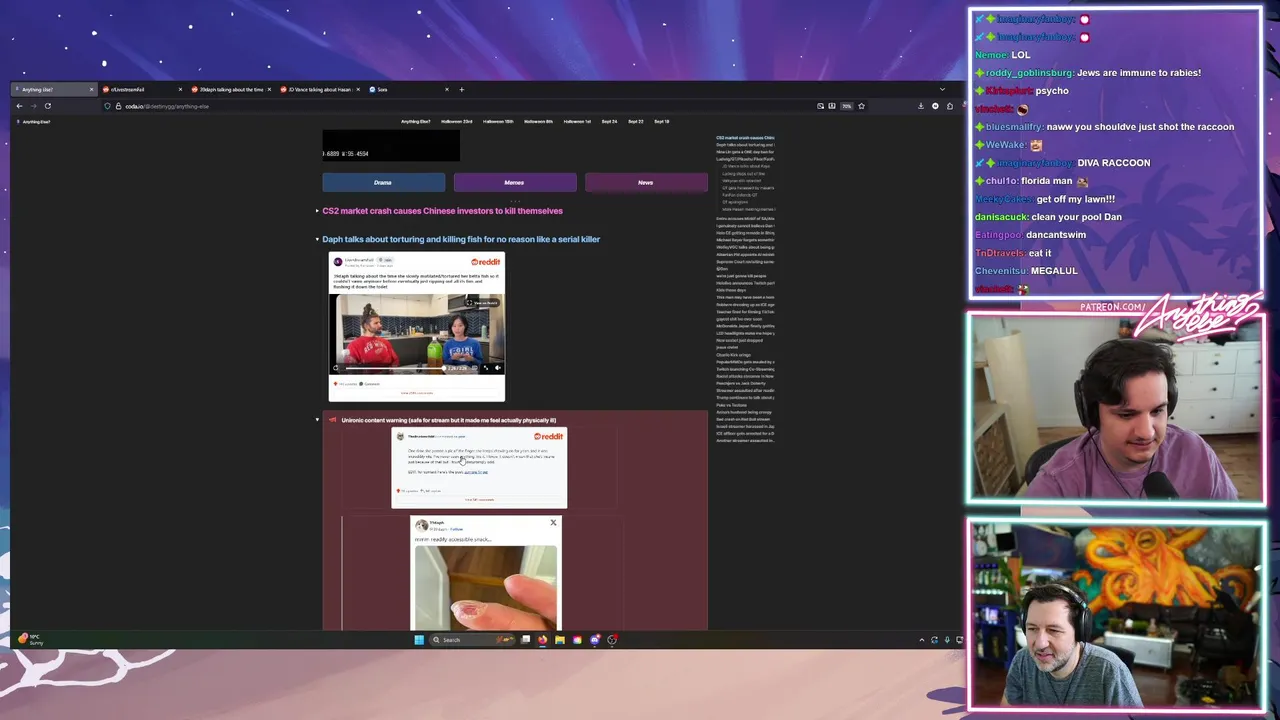Click the Reddit video progress bar

(x=395, y=368)
